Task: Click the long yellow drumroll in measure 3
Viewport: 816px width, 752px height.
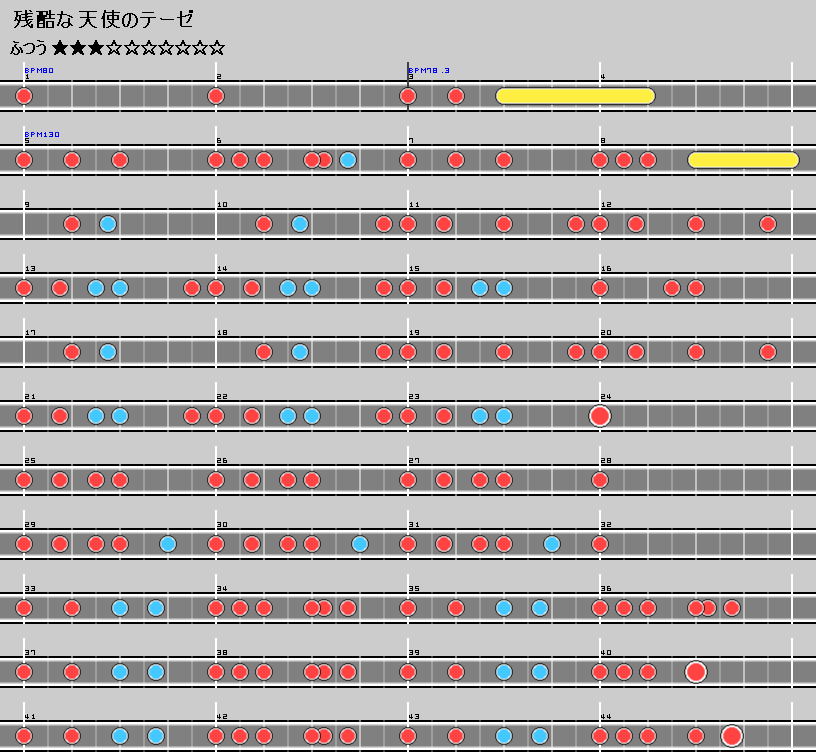Action: (x=576, y=96)
